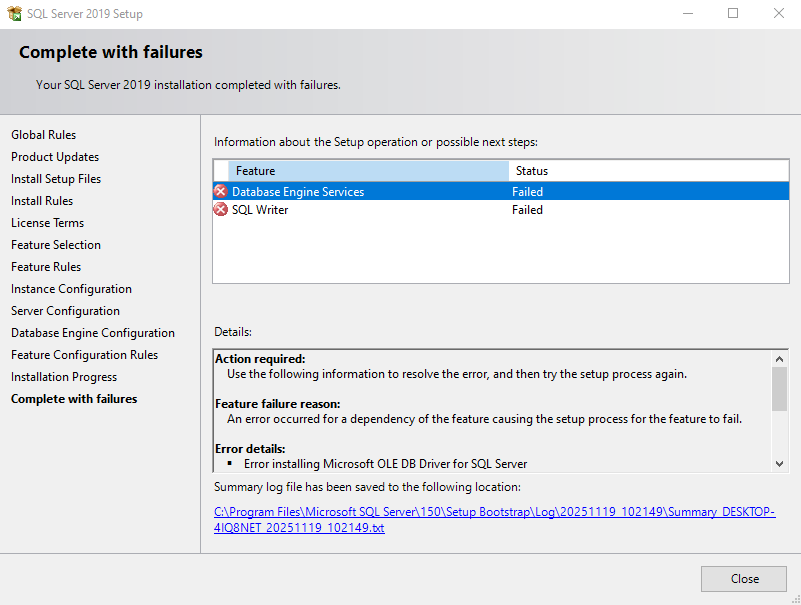Maximize the SQL Server Setup window
The width and height of the screenshot is (801, 605).
coord(733,14)
